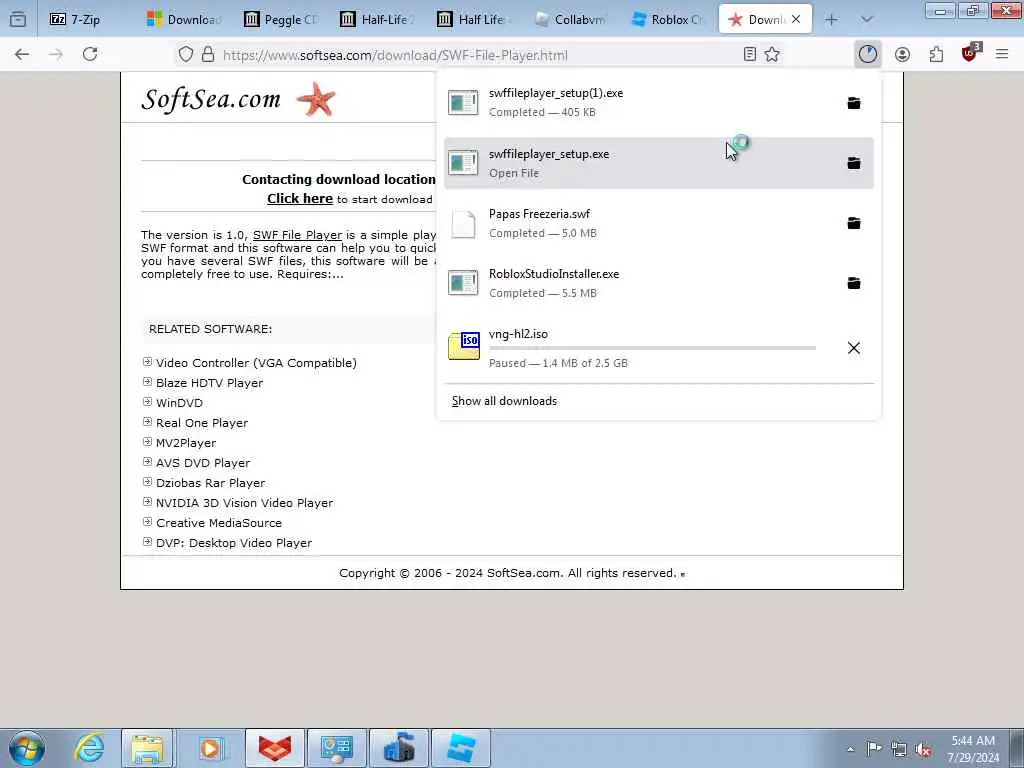
Task: Go back to previous page
Action: pyautogui.click(x=22, y=55)
